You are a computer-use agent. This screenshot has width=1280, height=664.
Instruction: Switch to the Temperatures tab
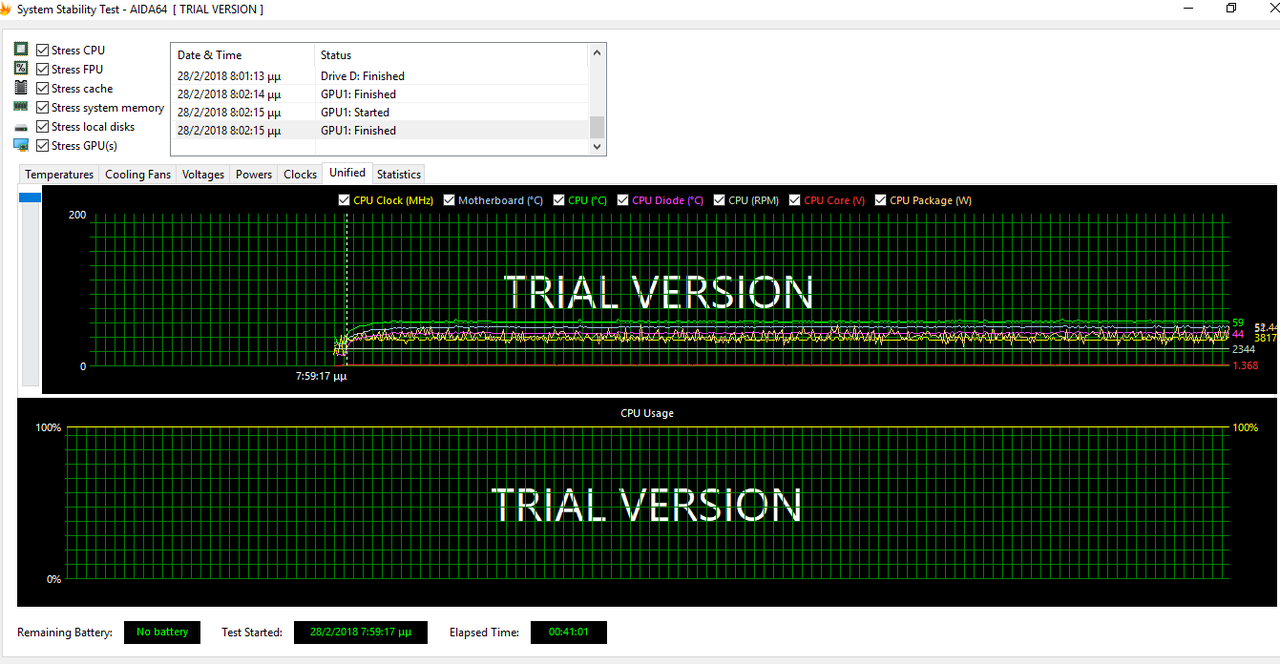(59, 174)
